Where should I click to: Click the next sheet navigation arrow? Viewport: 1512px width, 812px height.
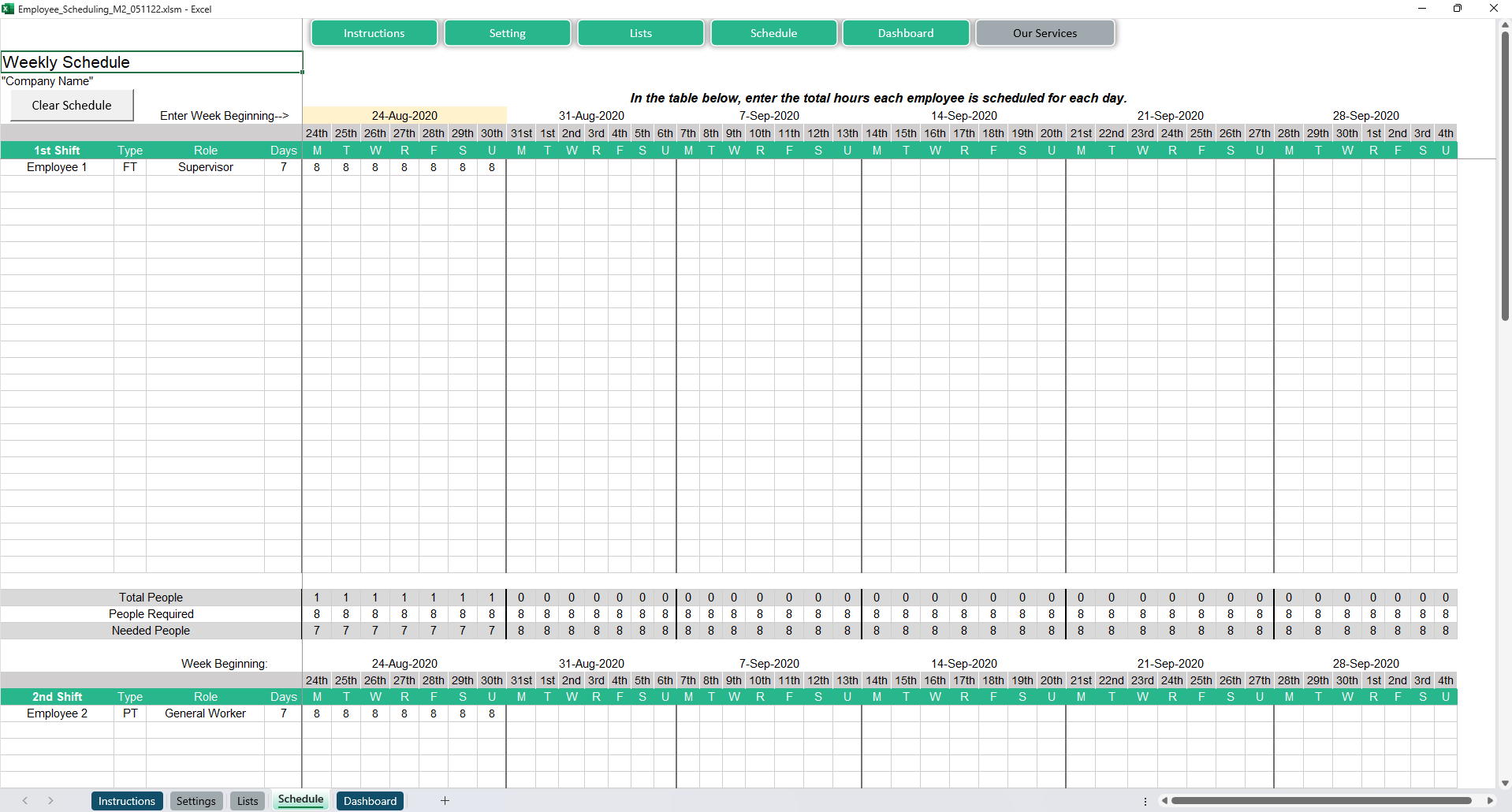click(x=50, y=801)
